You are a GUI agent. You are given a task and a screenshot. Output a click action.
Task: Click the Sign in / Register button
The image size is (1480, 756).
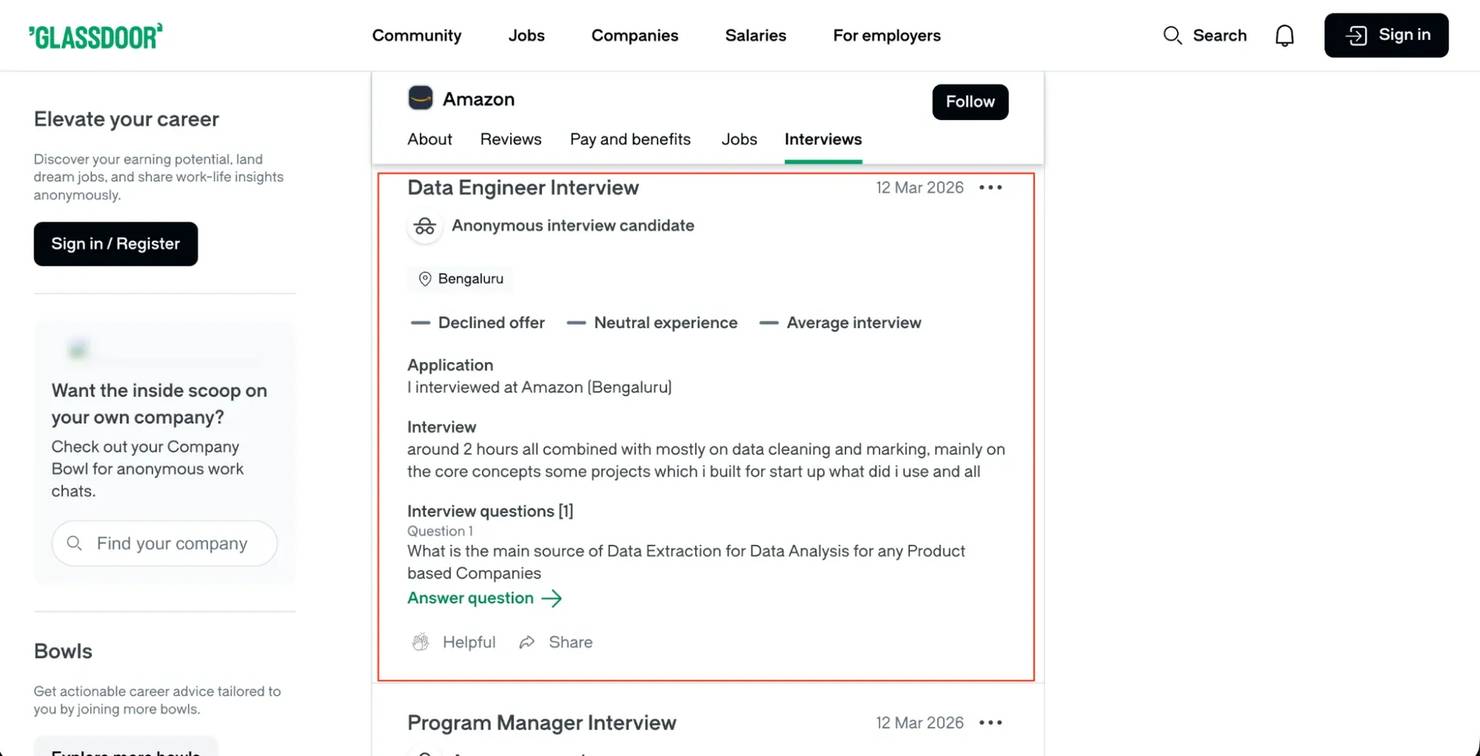click(x=116, y=244)
